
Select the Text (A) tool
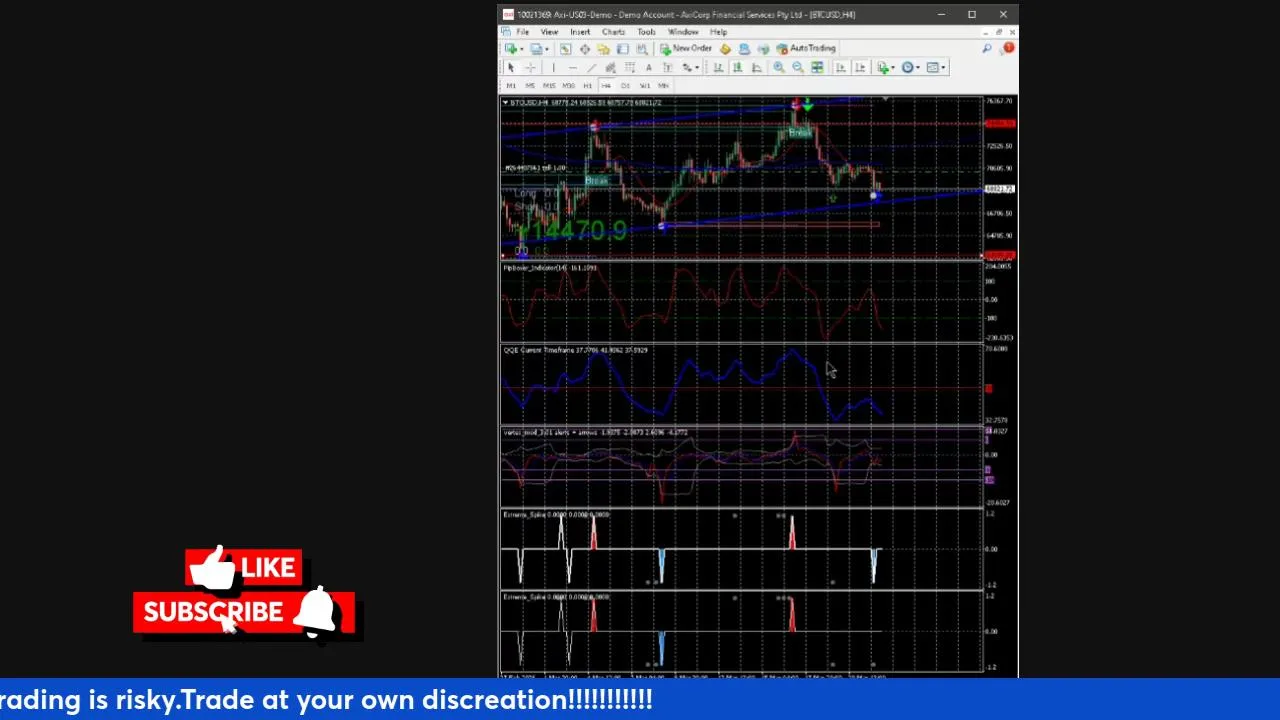649,67
